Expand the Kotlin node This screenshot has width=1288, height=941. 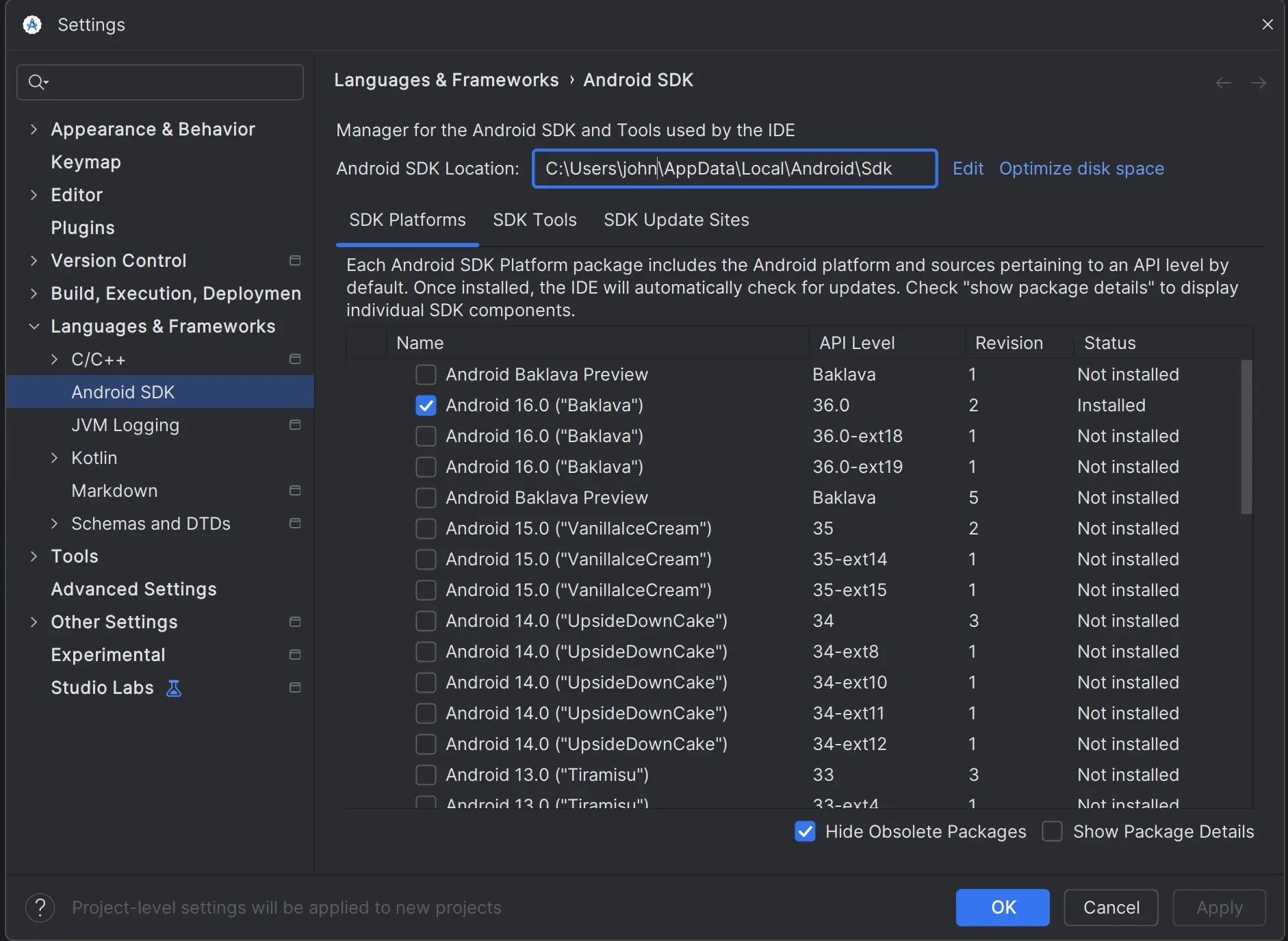click(x=54, y=458)
